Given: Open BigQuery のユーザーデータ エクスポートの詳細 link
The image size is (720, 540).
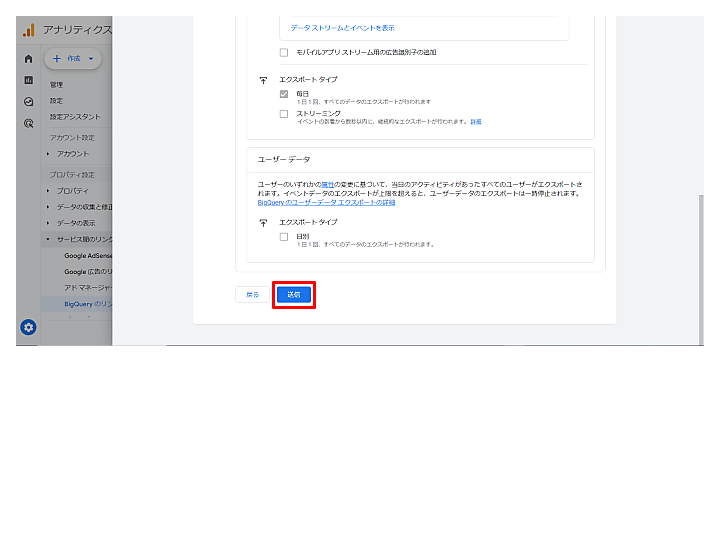Looking at the screenshot, I should [x=326, y=202].
